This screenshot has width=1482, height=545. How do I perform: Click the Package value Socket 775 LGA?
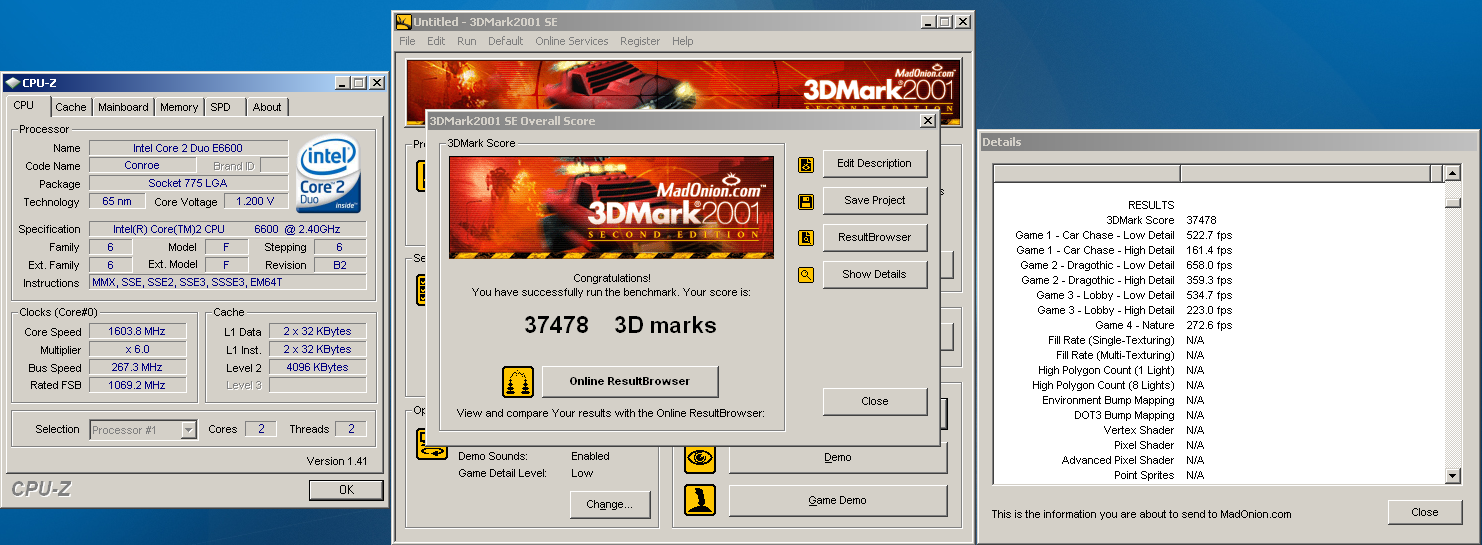[x=188, y=184]
